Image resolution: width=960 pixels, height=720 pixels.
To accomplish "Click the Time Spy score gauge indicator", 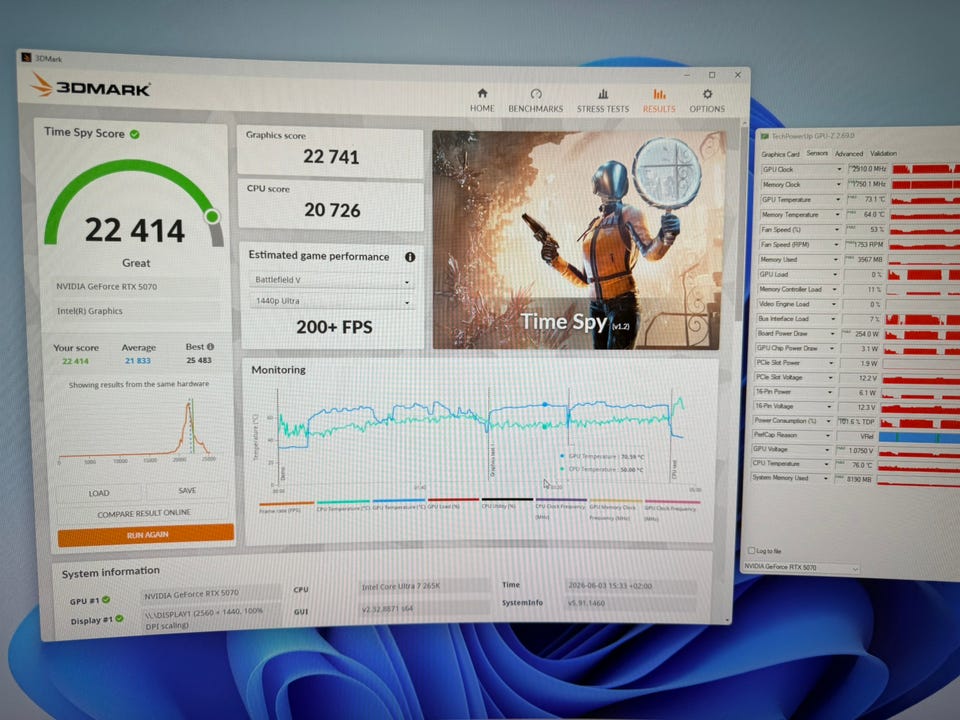I will pos(212,216).
